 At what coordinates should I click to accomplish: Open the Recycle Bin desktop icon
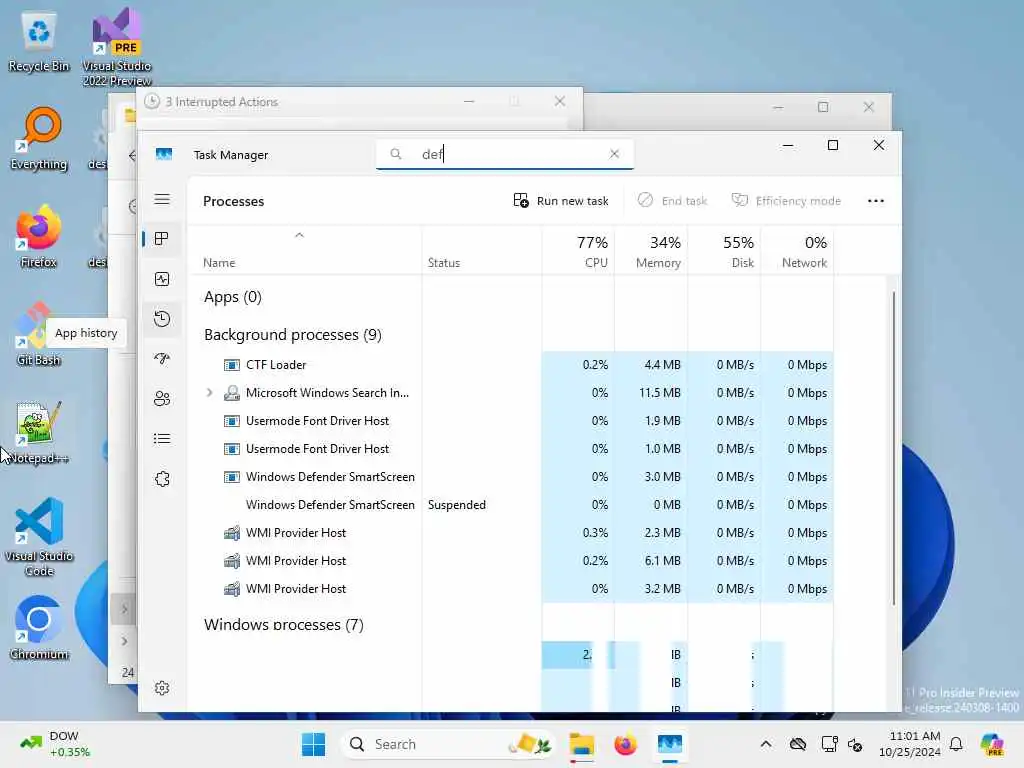pos(39,42)
